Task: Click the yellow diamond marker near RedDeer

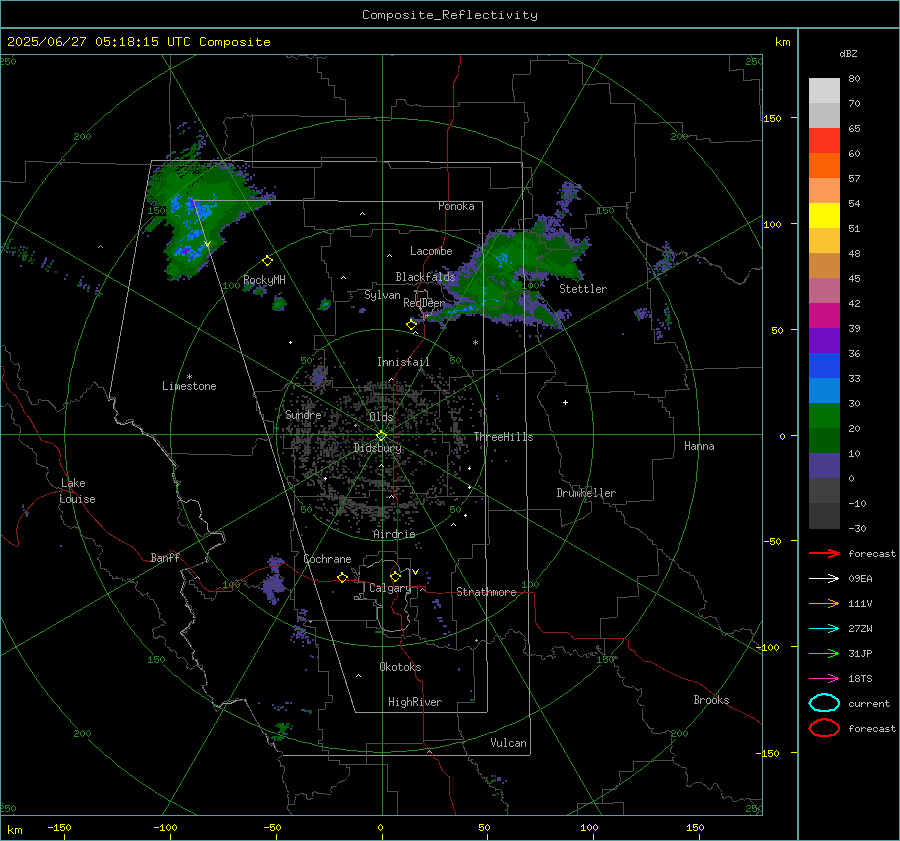Action: pos(411,325)
